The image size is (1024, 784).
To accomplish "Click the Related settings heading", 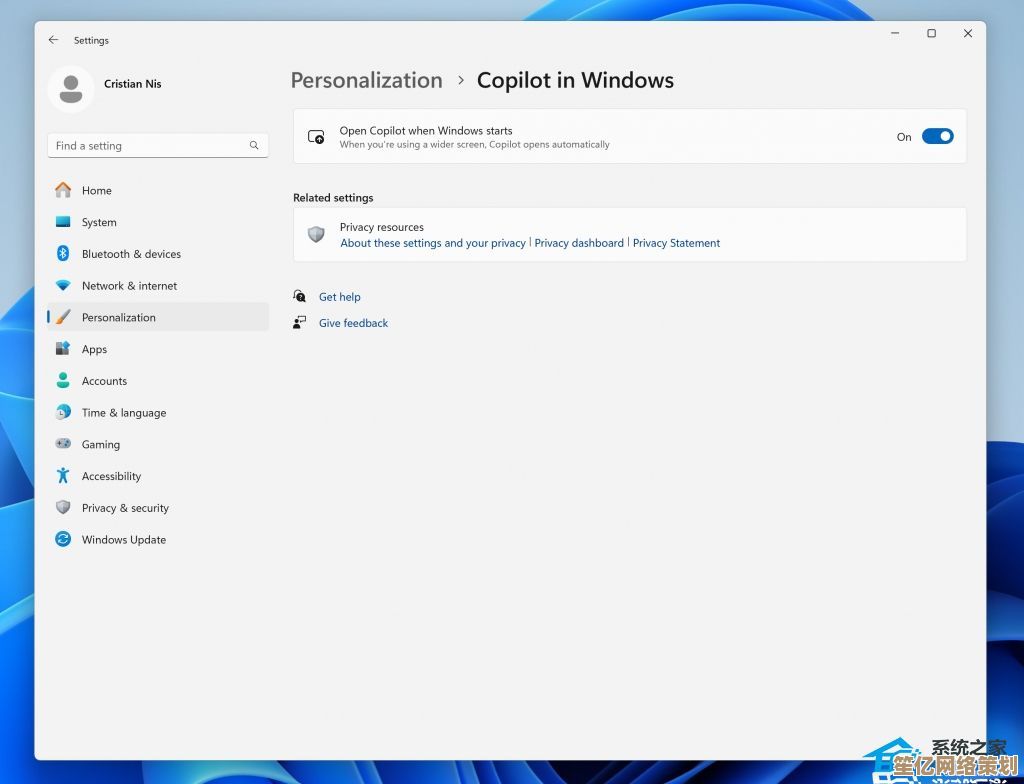I will pyautogui.click(x=333, y=197).
